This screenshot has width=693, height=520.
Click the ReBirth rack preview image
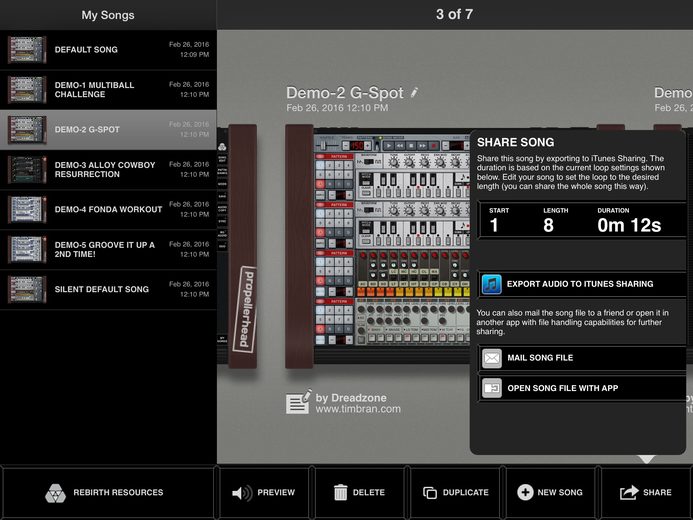pyautogui.click(x=378, y=247)
